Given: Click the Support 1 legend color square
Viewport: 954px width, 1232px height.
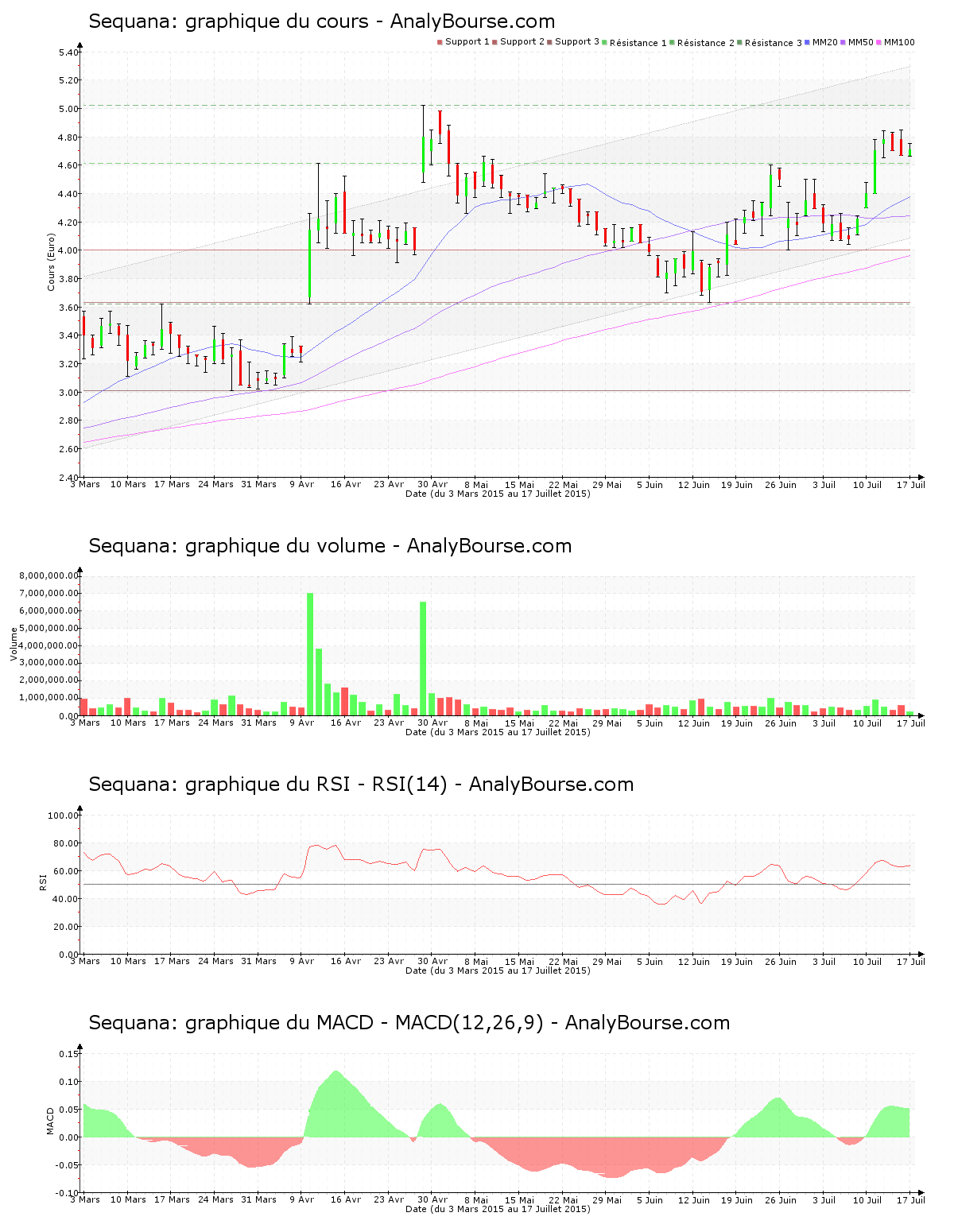Looking at the screenshot, I should (440, 42).
